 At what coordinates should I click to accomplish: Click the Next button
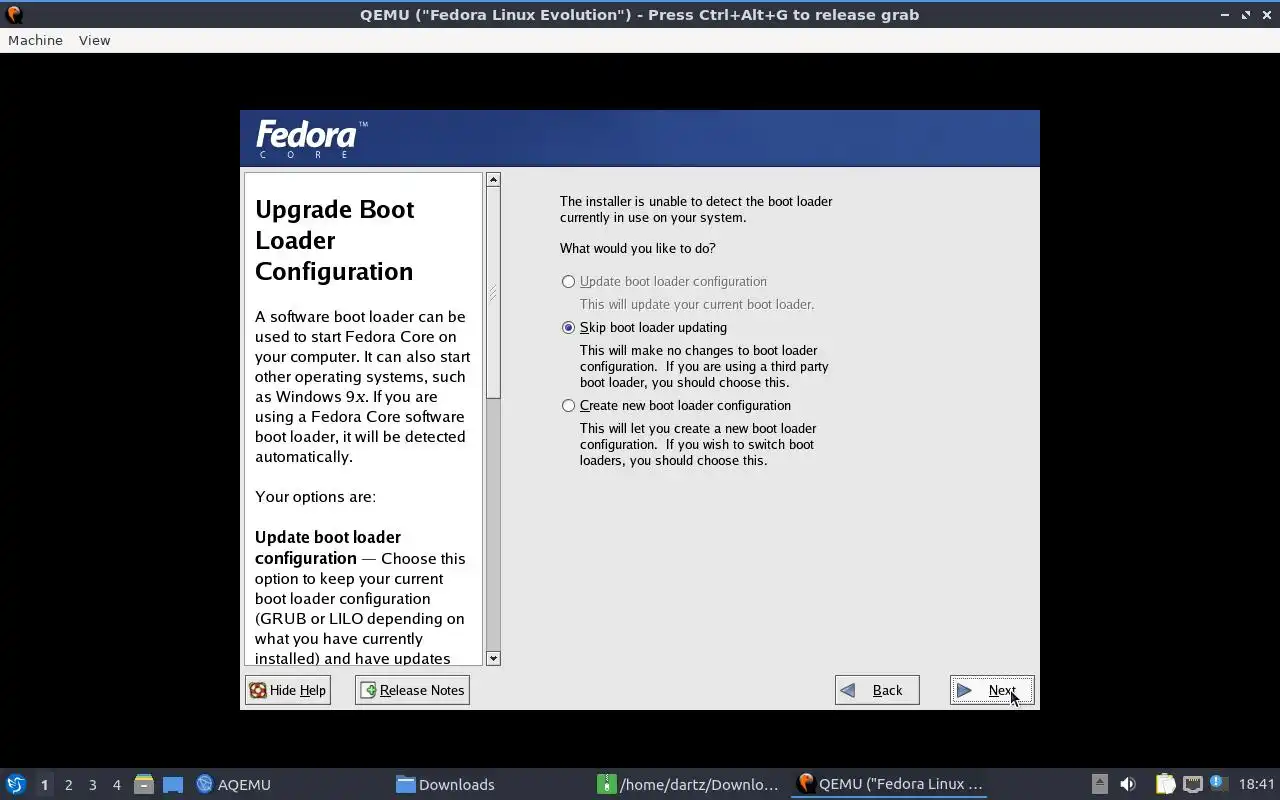tap(992, 690)
